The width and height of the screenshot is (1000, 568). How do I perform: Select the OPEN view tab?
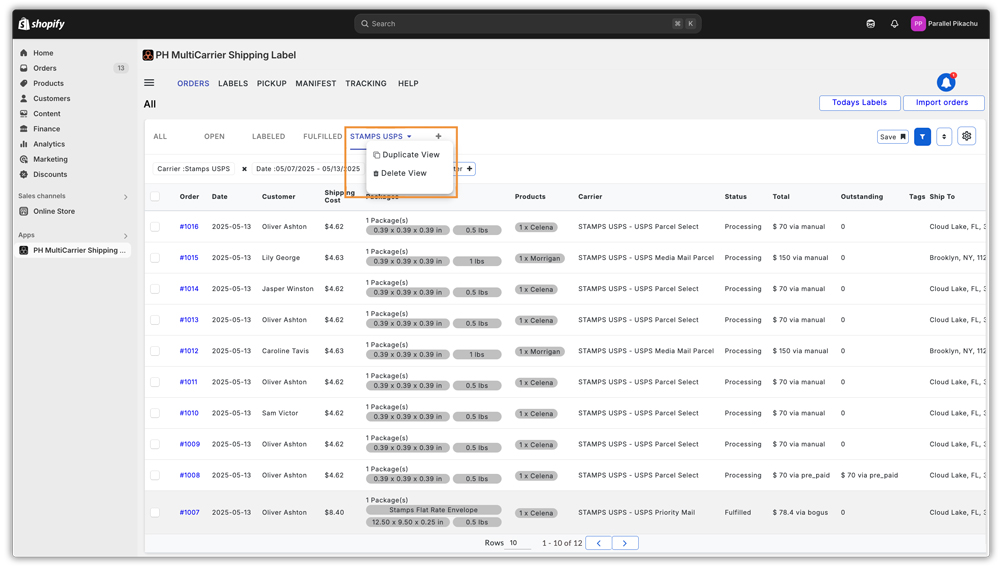[x=214, y=136]
